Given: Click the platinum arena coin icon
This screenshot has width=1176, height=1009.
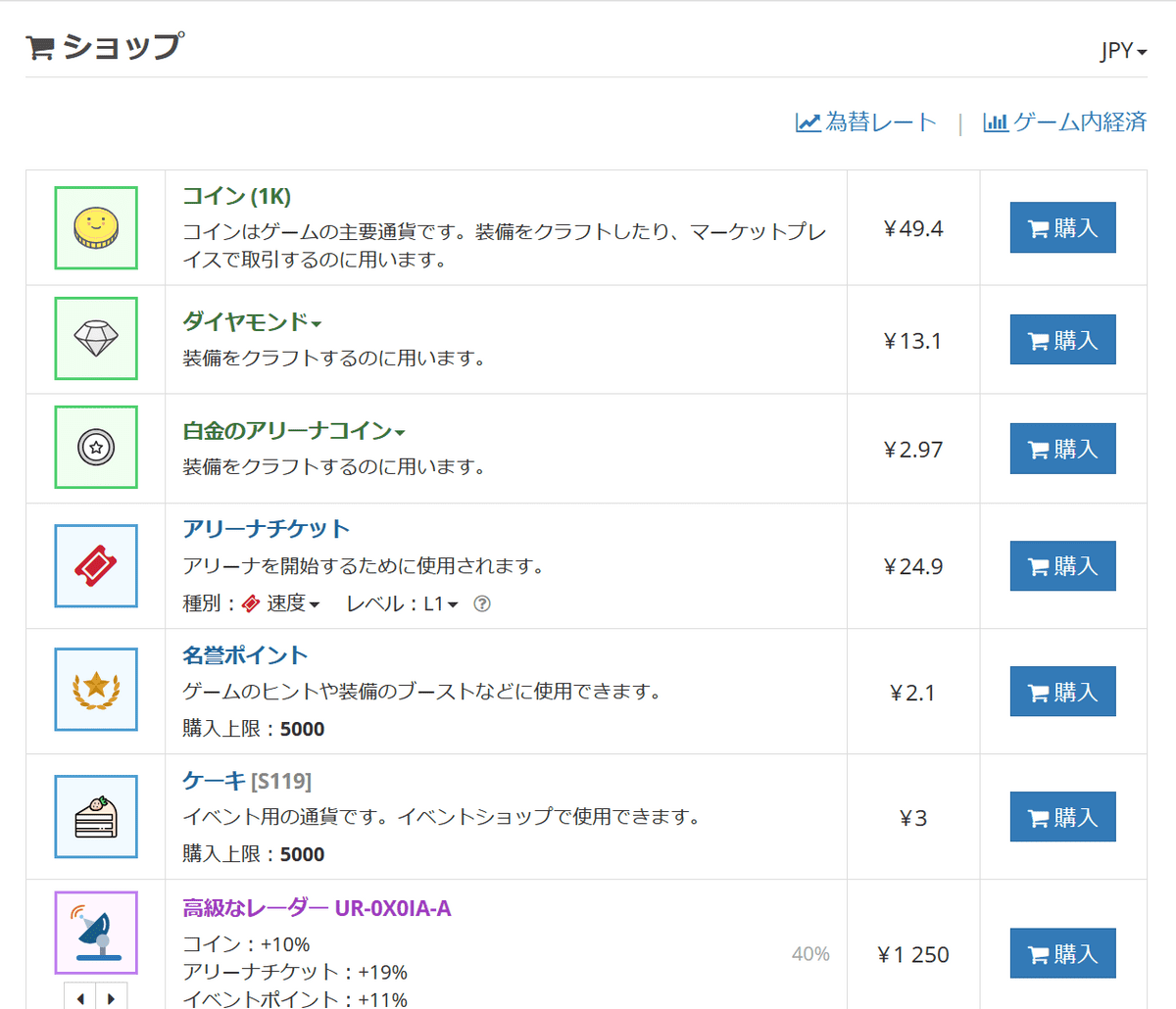Looking at the screenshot, I should [96, 448].
